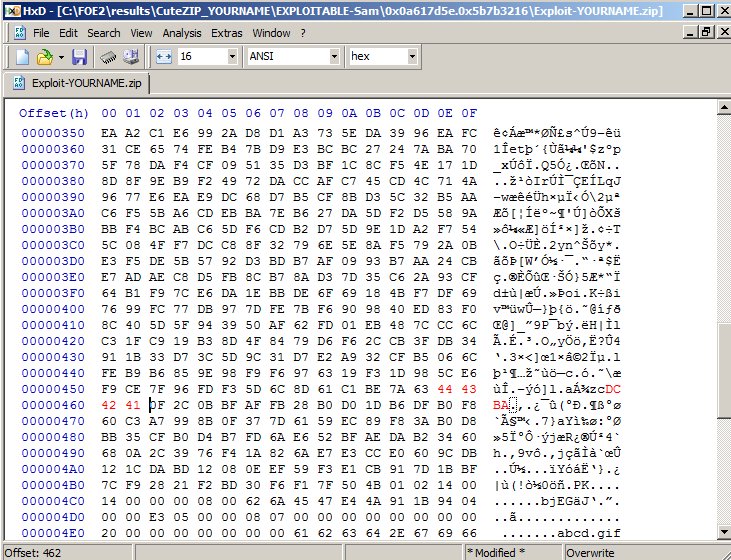Click red hex byte 42 in row 00000460
731x560 pixels.
(x=109, y=405)
